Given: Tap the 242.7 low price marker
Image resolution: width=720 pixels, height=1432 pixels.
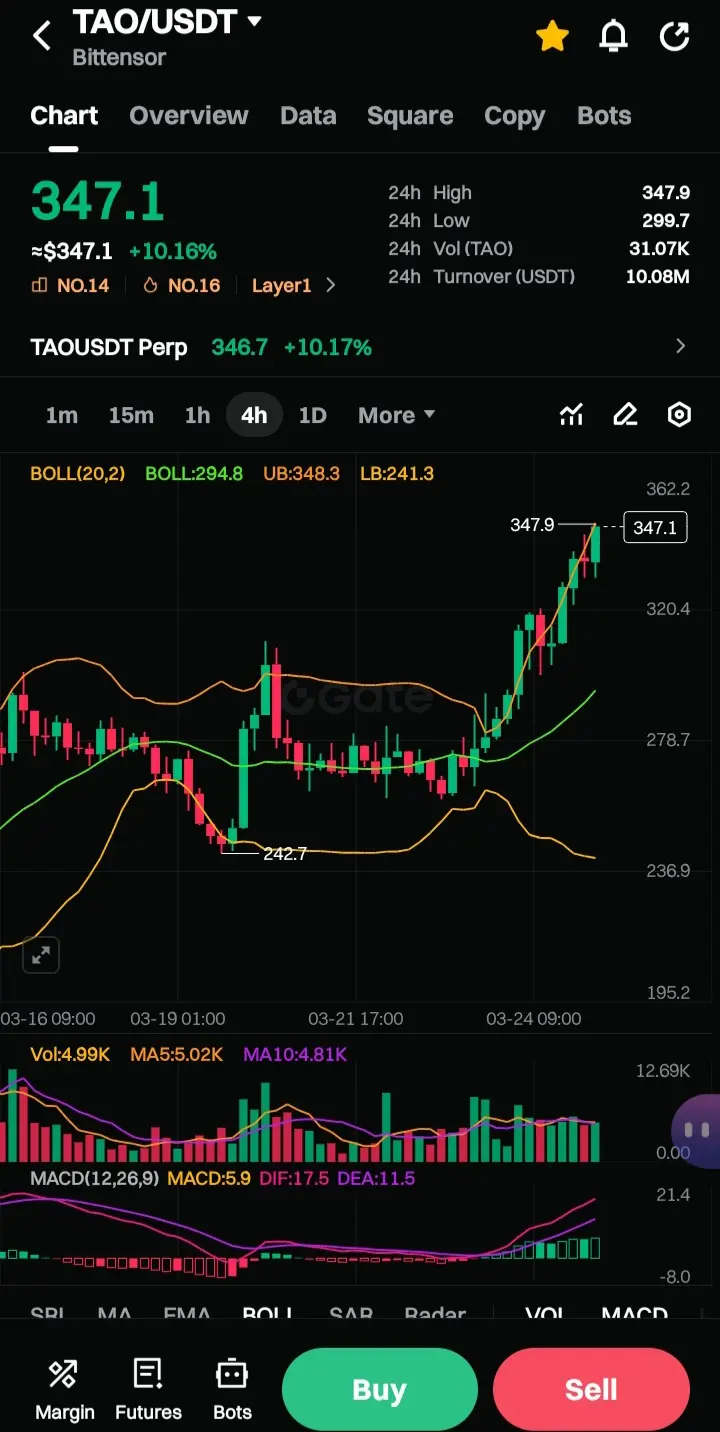Looking at the screenshot, I should tap(285, 854).
